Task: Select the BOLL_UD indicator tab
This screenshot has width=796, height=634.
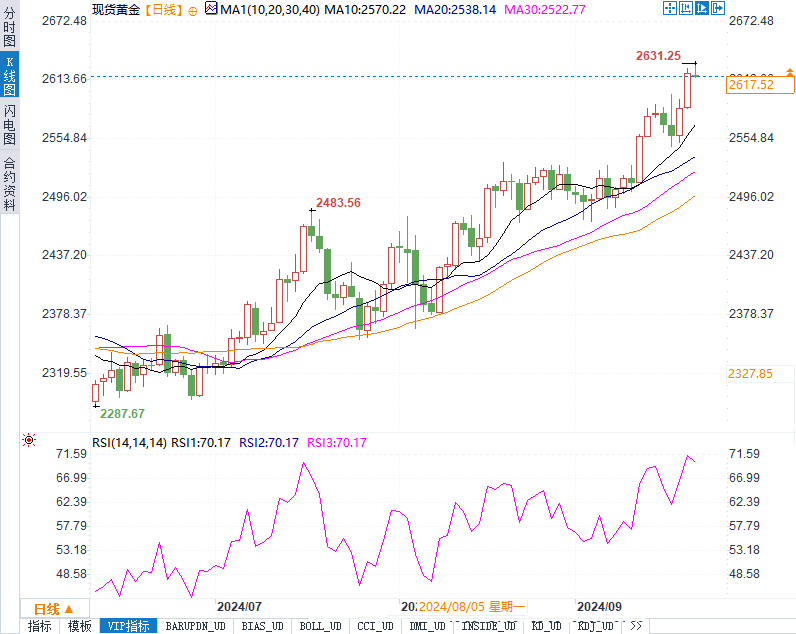Action: tap(320, 626)
